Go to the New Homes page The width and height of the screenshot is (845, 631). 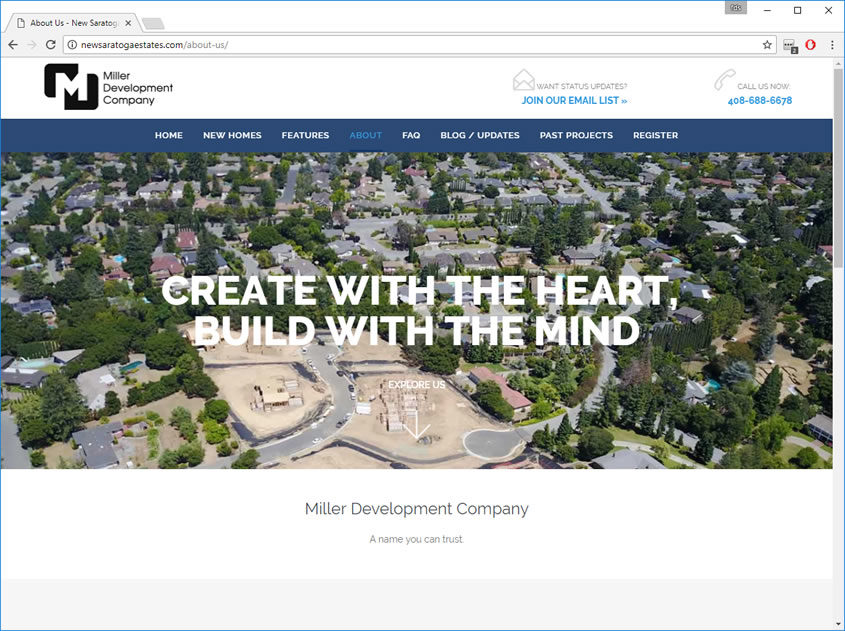point(232,135)
